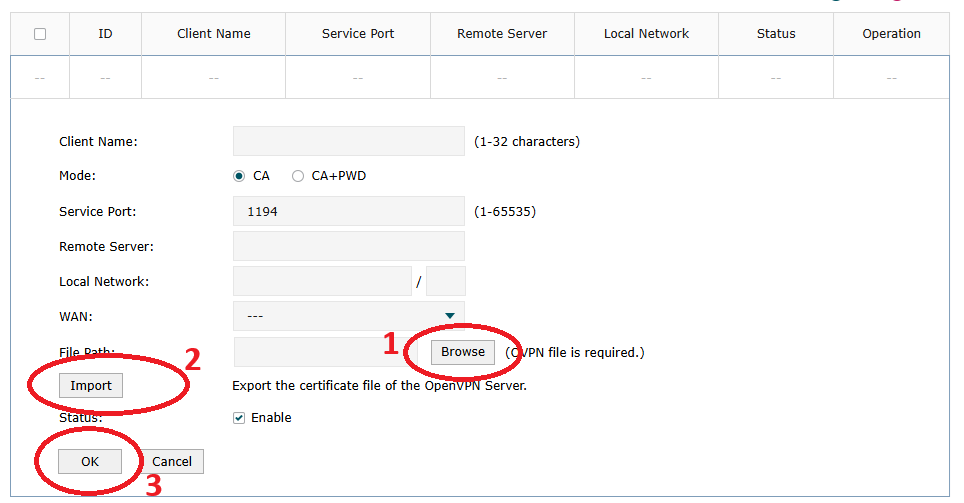Click the WAN dropdown arrow

coord(450,316)
